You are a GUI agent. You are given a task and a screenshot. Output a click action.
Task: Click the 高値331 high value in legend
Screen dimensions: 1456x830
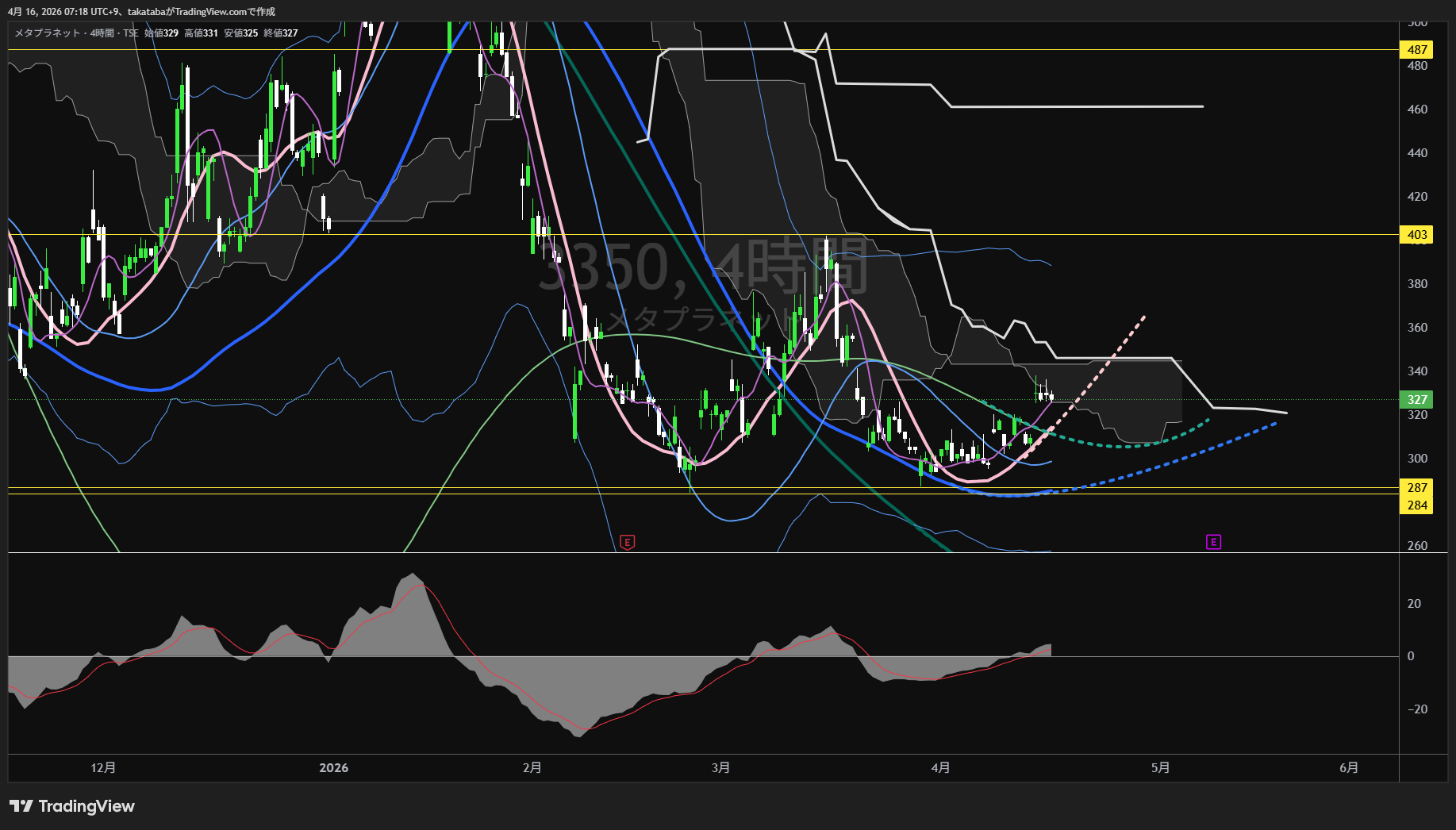pos(201,33)
